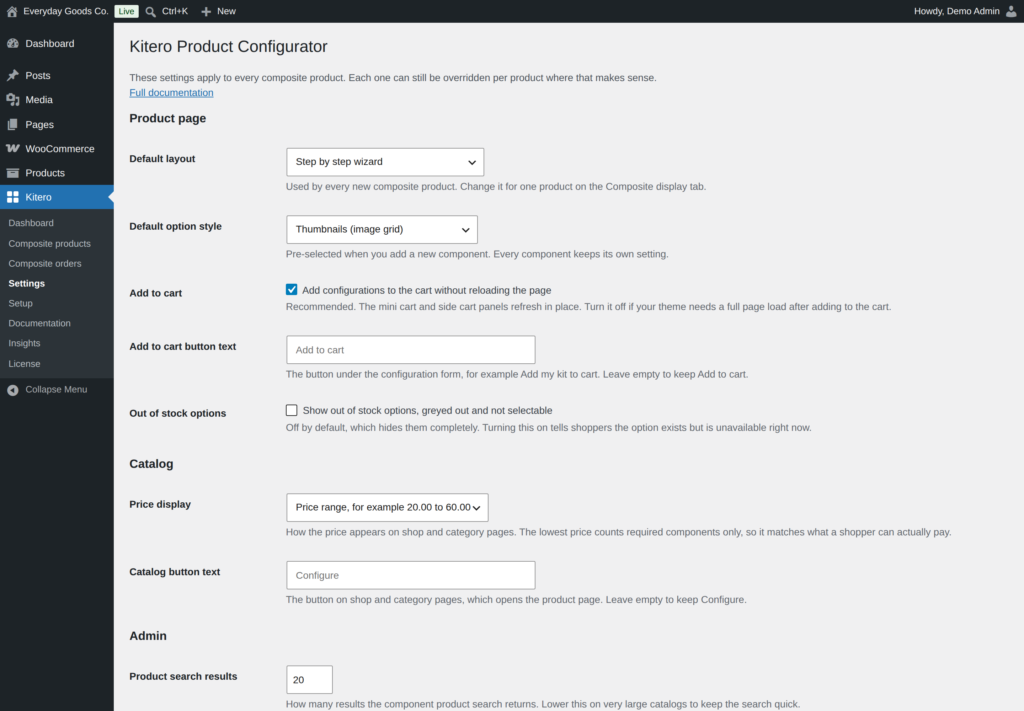Image resolution: width=1024 pixels, height=711 pixels.
Task: Click New in the admin bar
Action: 226,11
